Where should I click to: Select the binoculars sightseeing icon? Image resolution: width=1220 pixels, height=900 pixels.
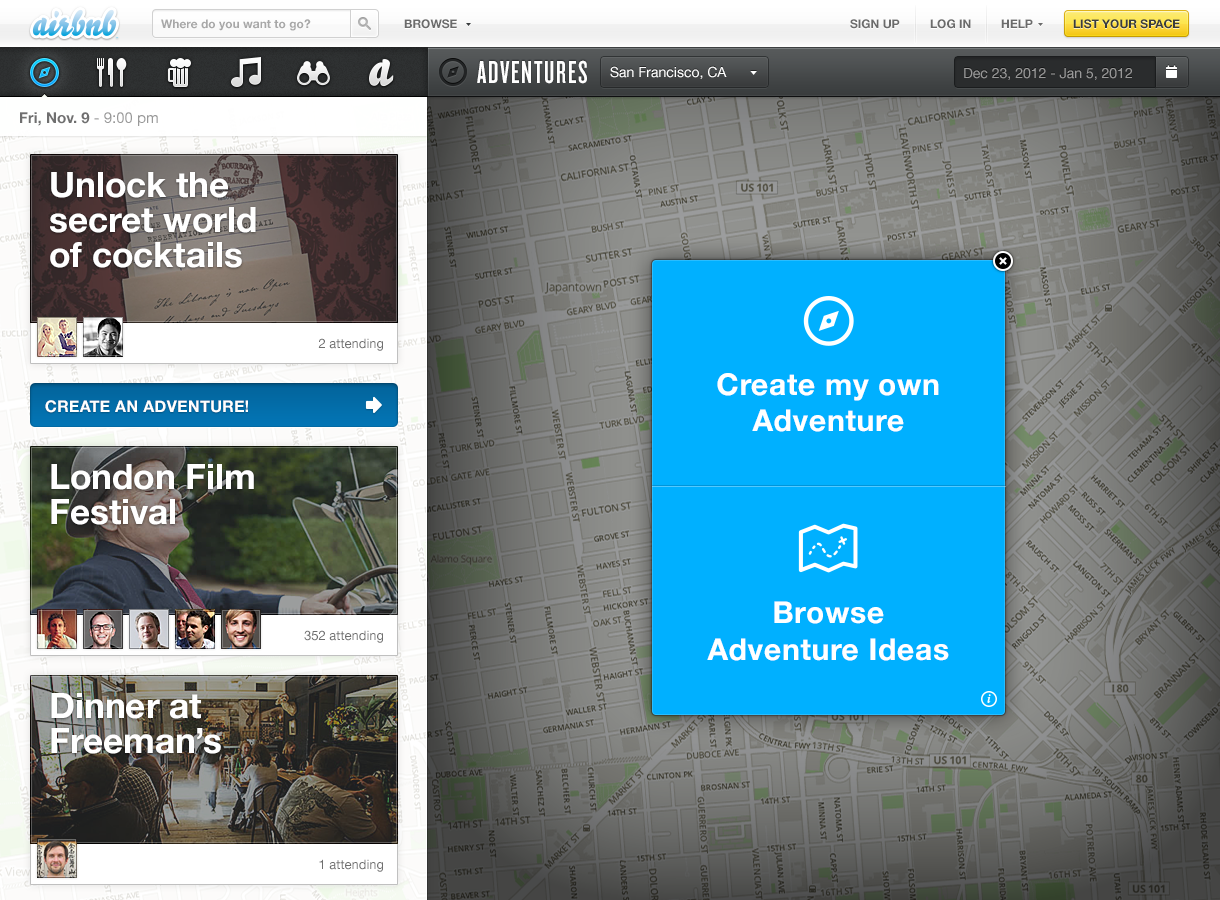click(x=314, y=73)
